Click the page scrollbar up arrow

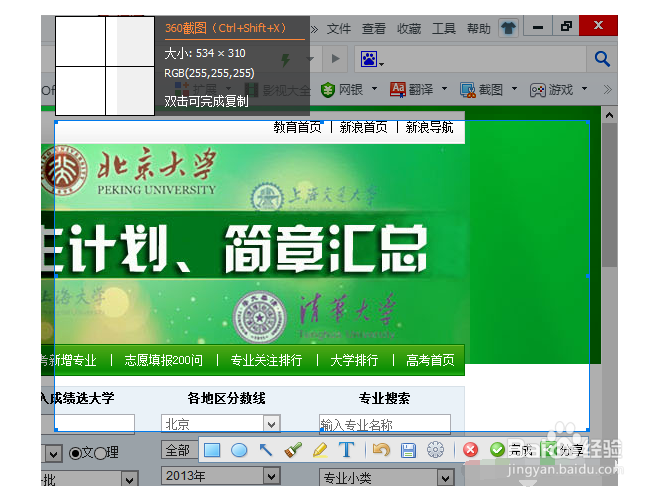609,115
